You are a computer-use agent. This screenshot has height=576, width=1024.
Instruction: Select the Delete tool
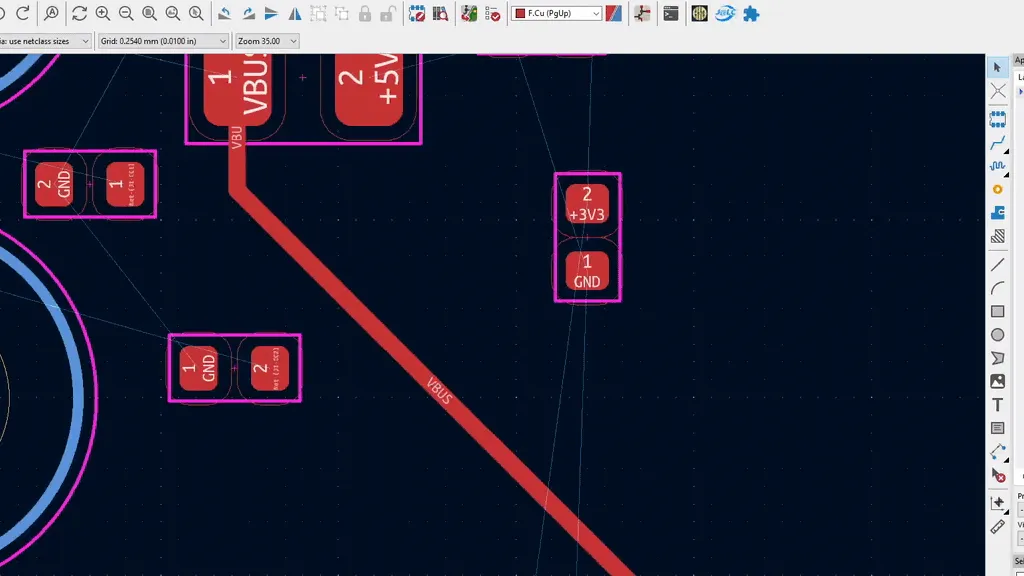click(997, 475)
